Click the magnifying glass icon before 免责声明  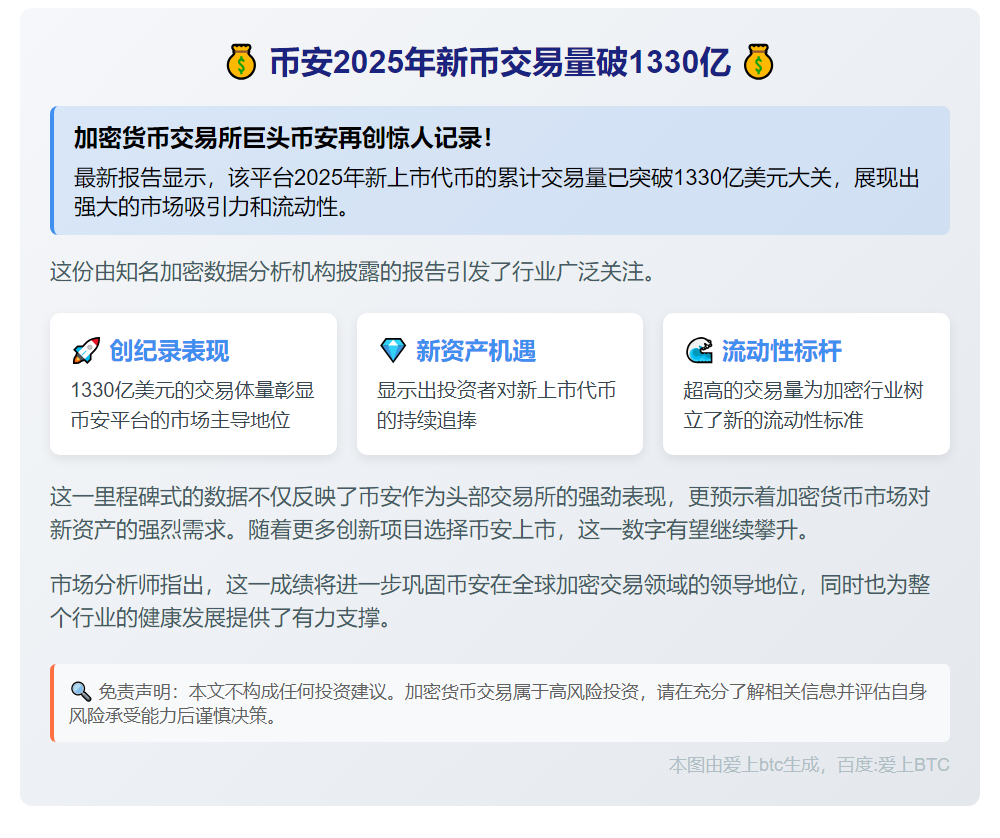[x=81, y=691]
